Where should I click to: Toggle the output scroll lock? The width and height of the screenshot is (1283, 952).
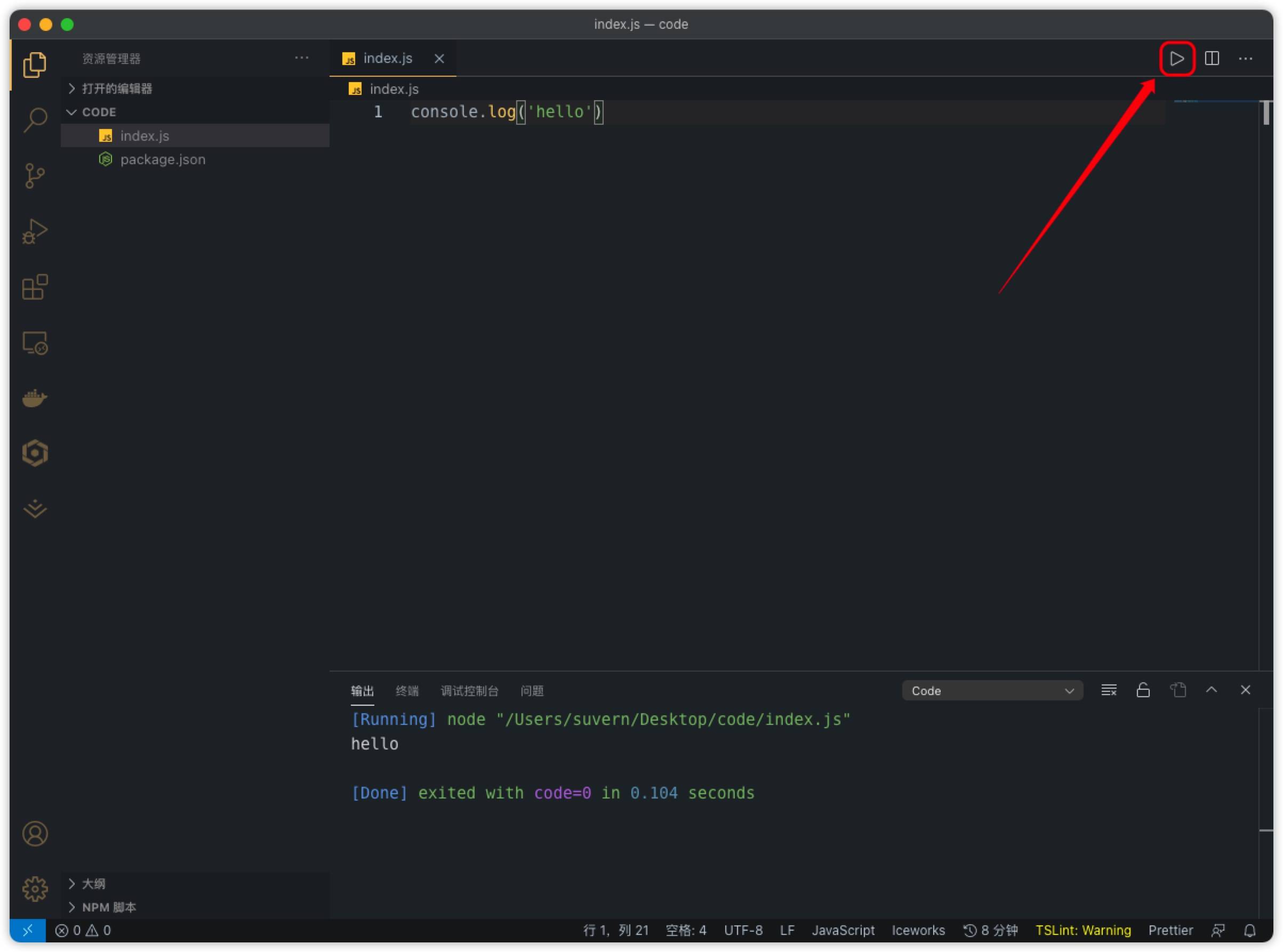1143,690
